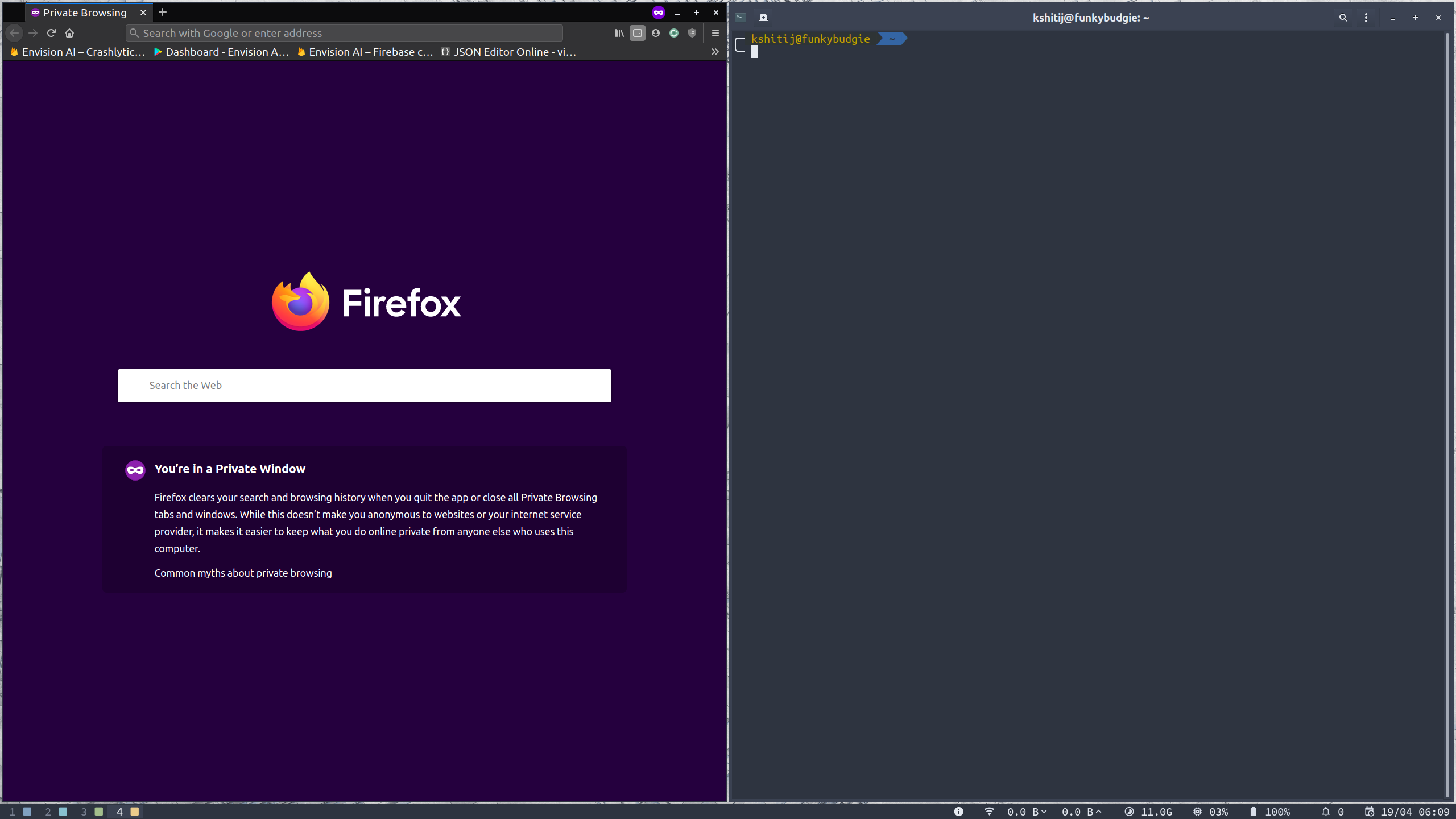Click the terminal vertical scrollbar

[1447, 415]
